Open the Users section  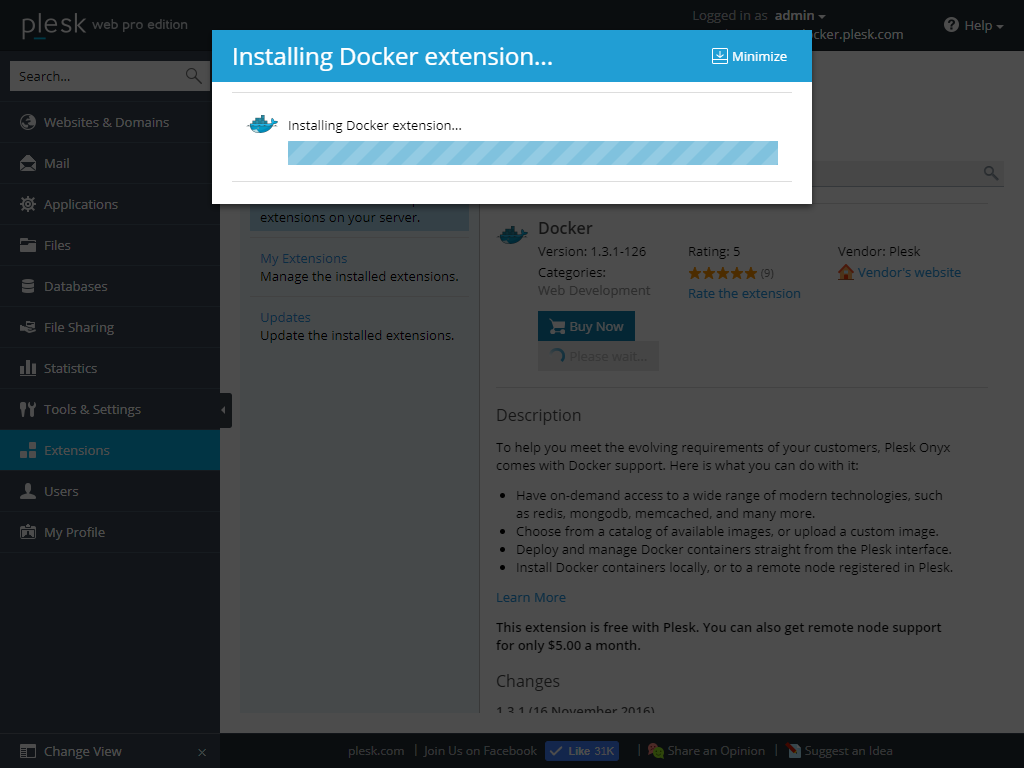tap(110, 491)
